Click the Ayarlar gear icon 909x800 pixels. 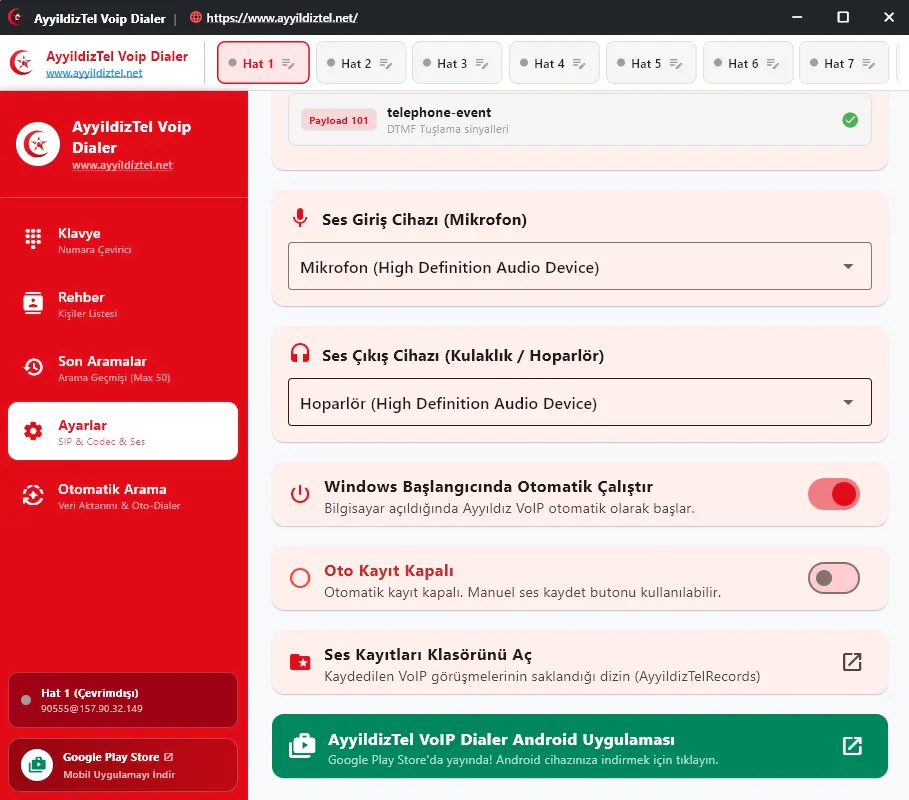33,431
